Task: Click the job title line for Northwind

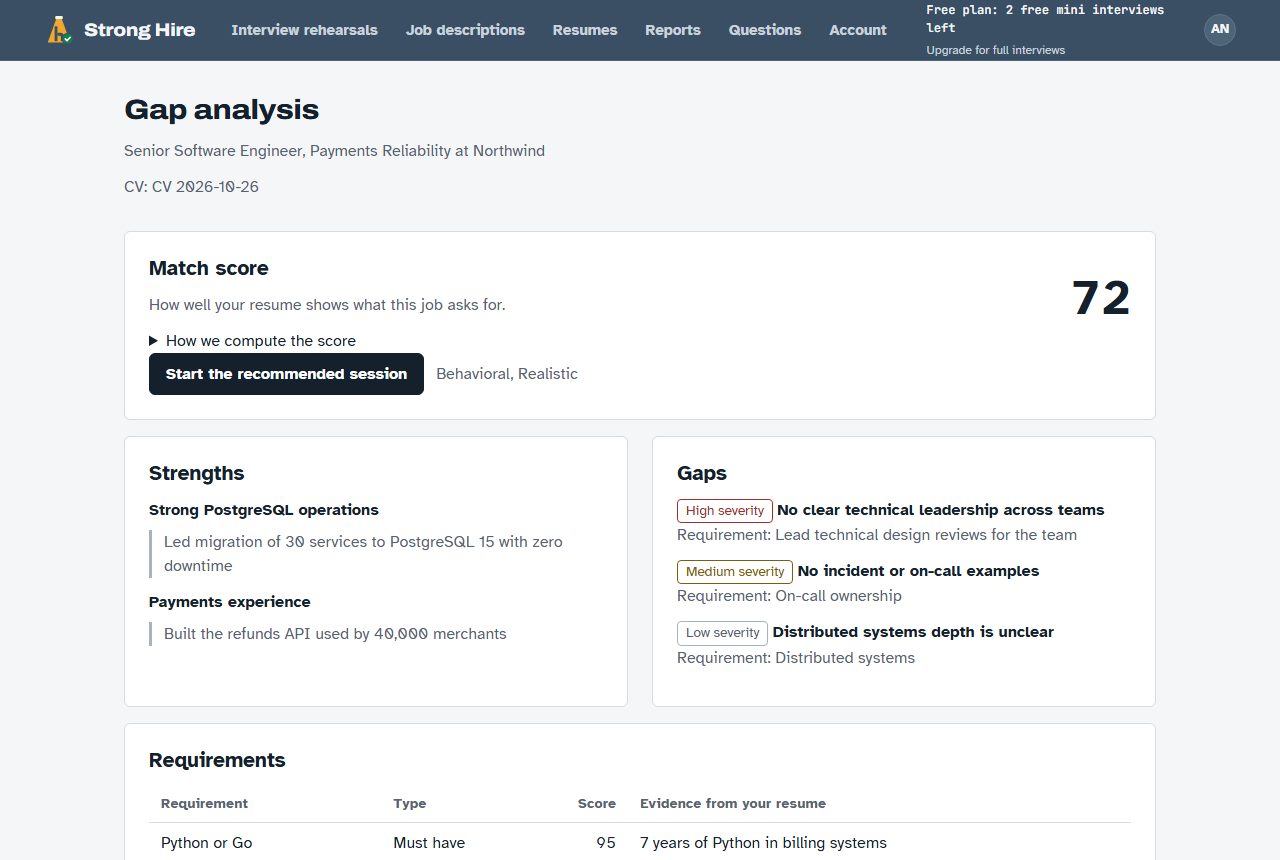Action: tap(334, 151)
